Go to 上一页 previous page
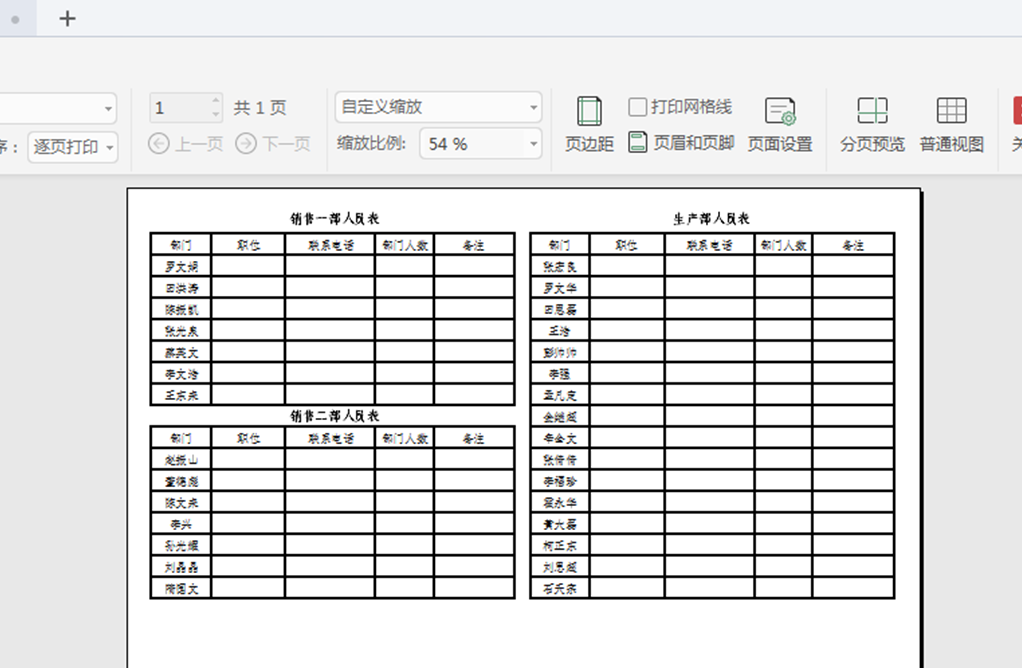 186,143
